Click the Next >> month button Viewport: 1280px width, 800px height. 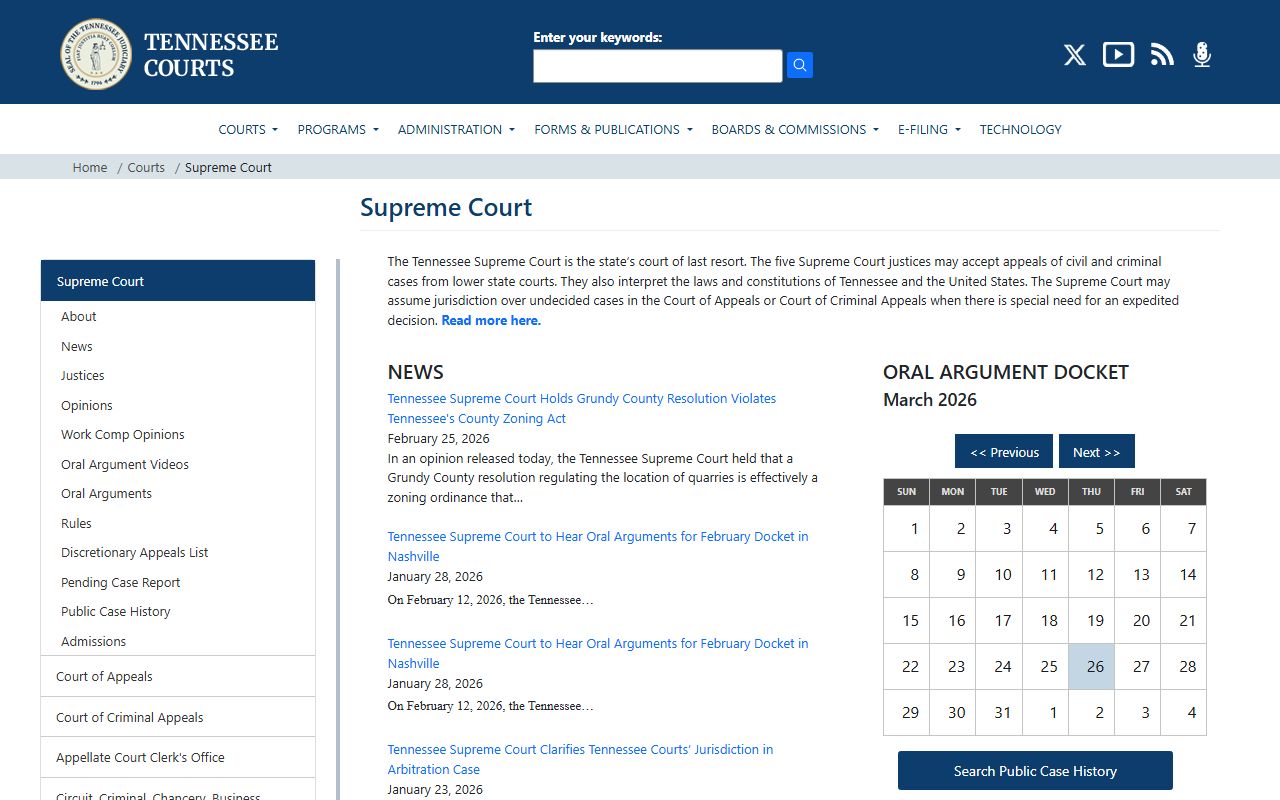point(1097,451)
